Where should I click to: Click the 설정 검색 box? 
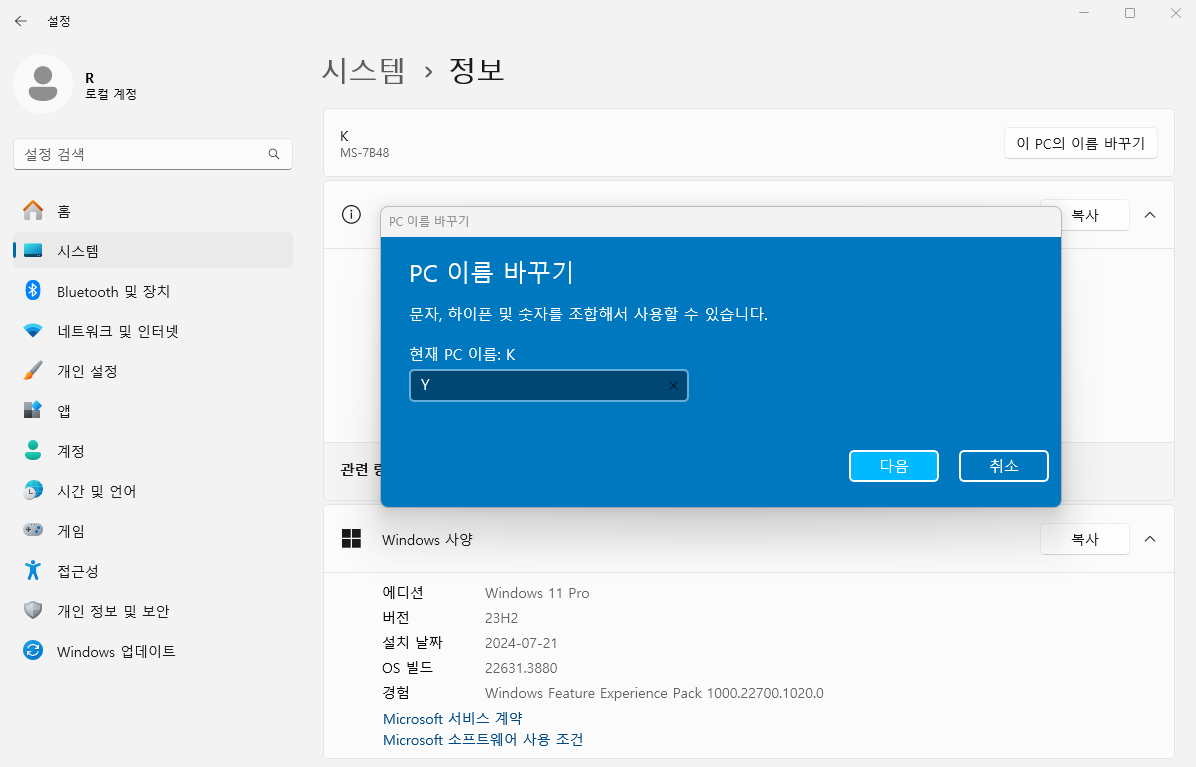point(153,154)
